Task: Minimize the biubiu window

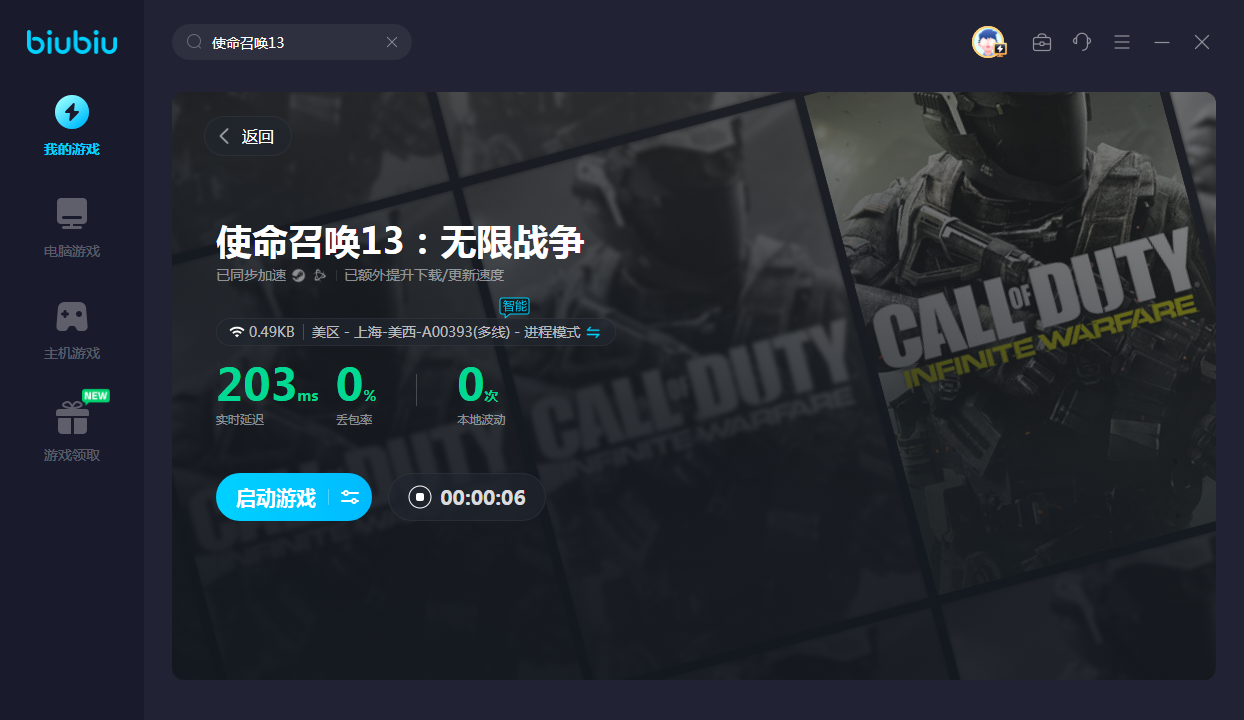Action: [x=1162, y=42]
